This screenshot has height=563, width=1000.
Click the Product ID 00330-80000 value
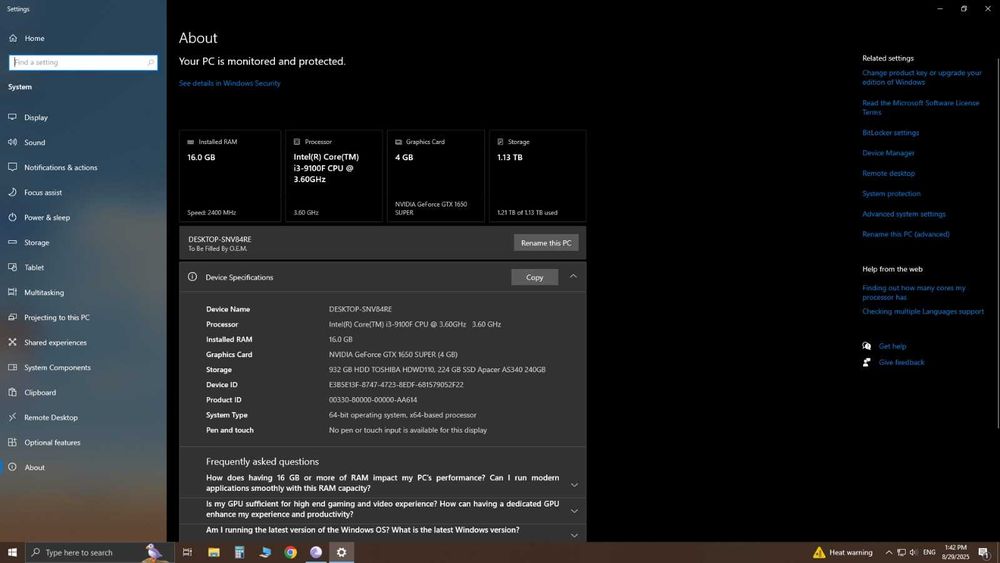click(373, 400)
